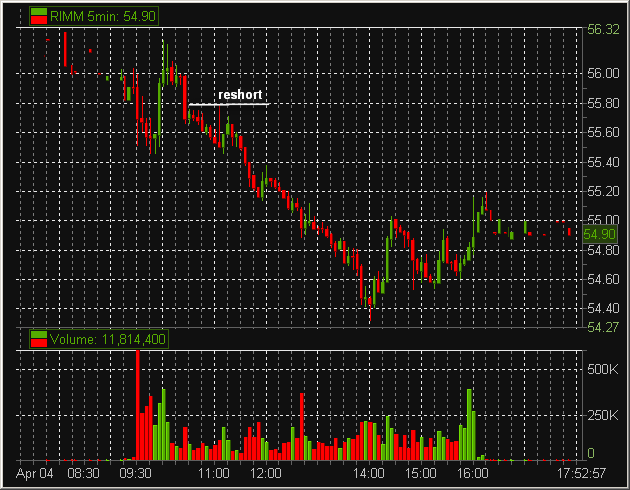This screenshot has width=630, height=490.
Task: Click the 09:30 time axis label
Action: pyautogui.click(x=135, y=473)
